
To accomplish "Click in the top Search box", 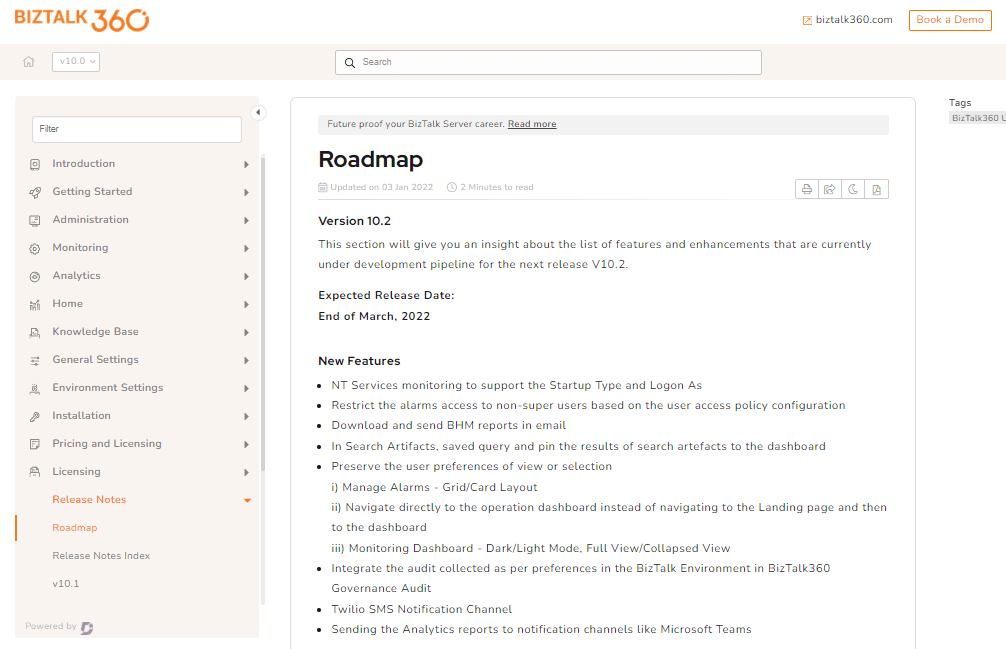I will [548, 62].
